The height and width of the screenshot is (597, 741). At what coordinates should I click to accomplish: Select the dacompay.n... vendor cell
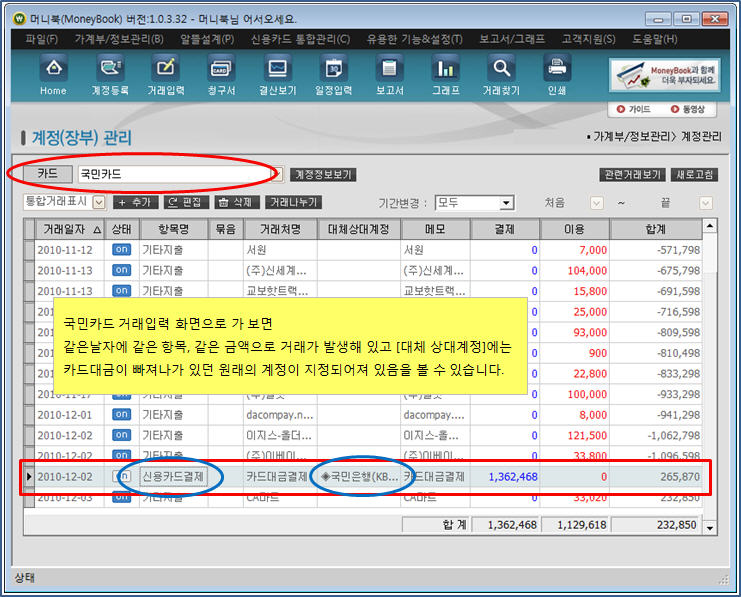point(280,415)
